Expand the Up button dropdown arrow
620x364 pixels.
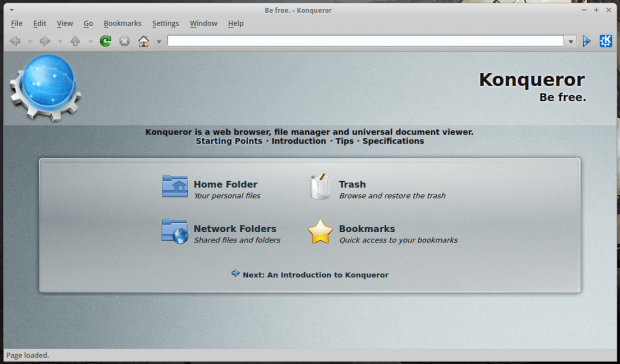90,41
